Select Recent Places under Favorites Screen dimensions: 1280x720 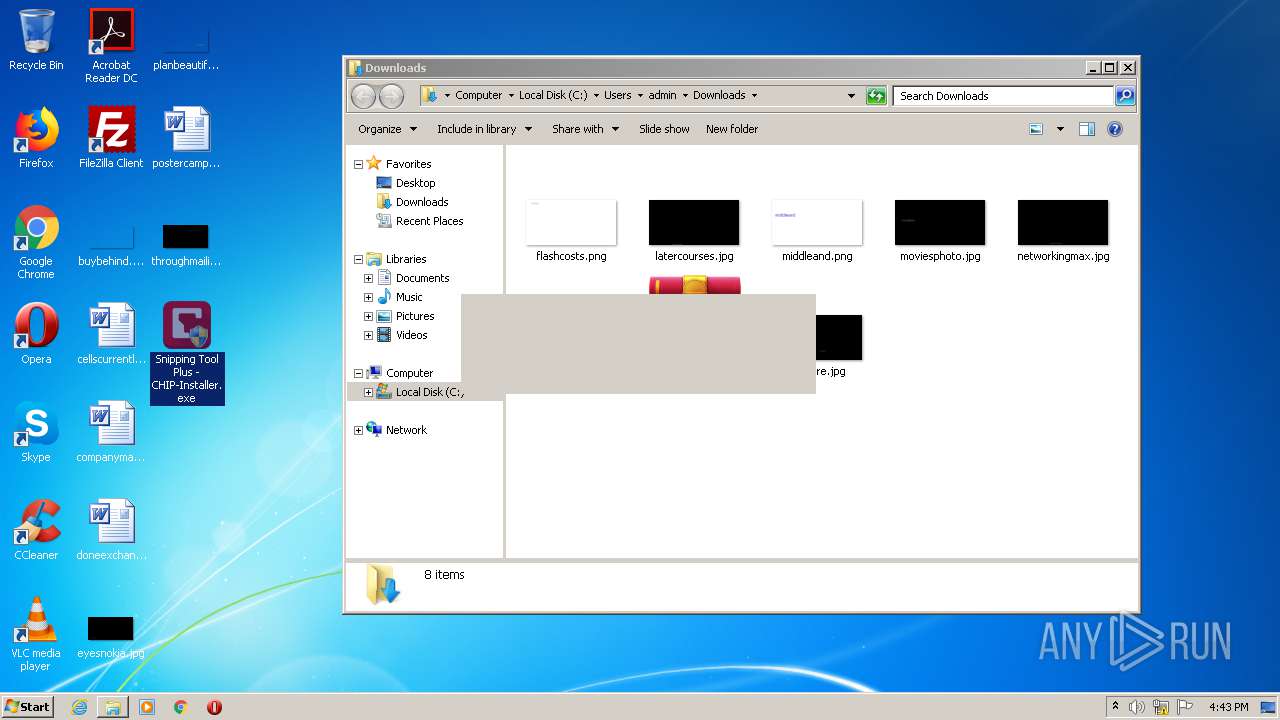(420, 221)
